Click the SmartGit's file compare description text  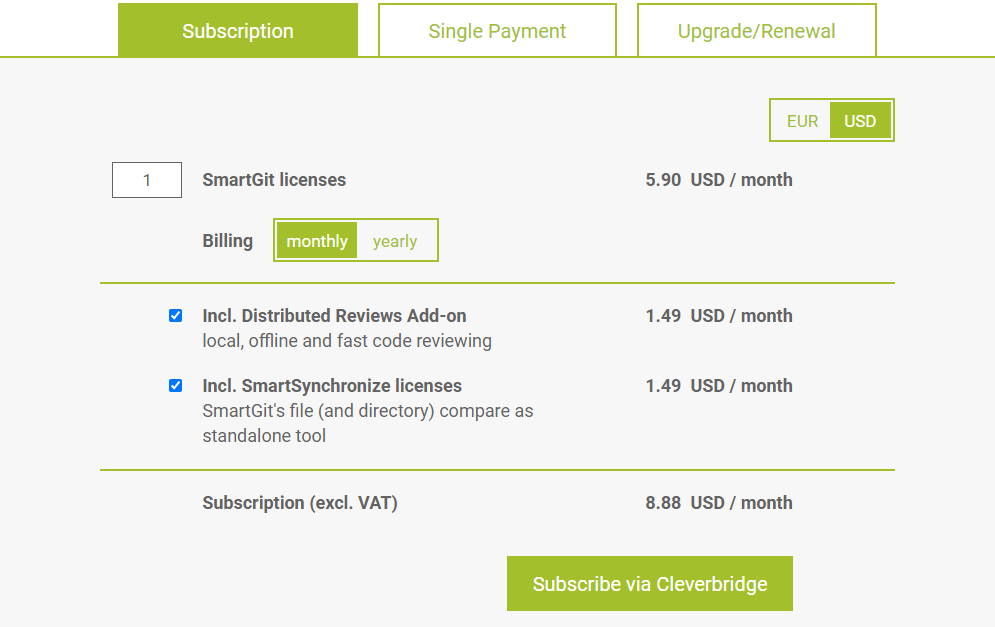coord(367,423)
